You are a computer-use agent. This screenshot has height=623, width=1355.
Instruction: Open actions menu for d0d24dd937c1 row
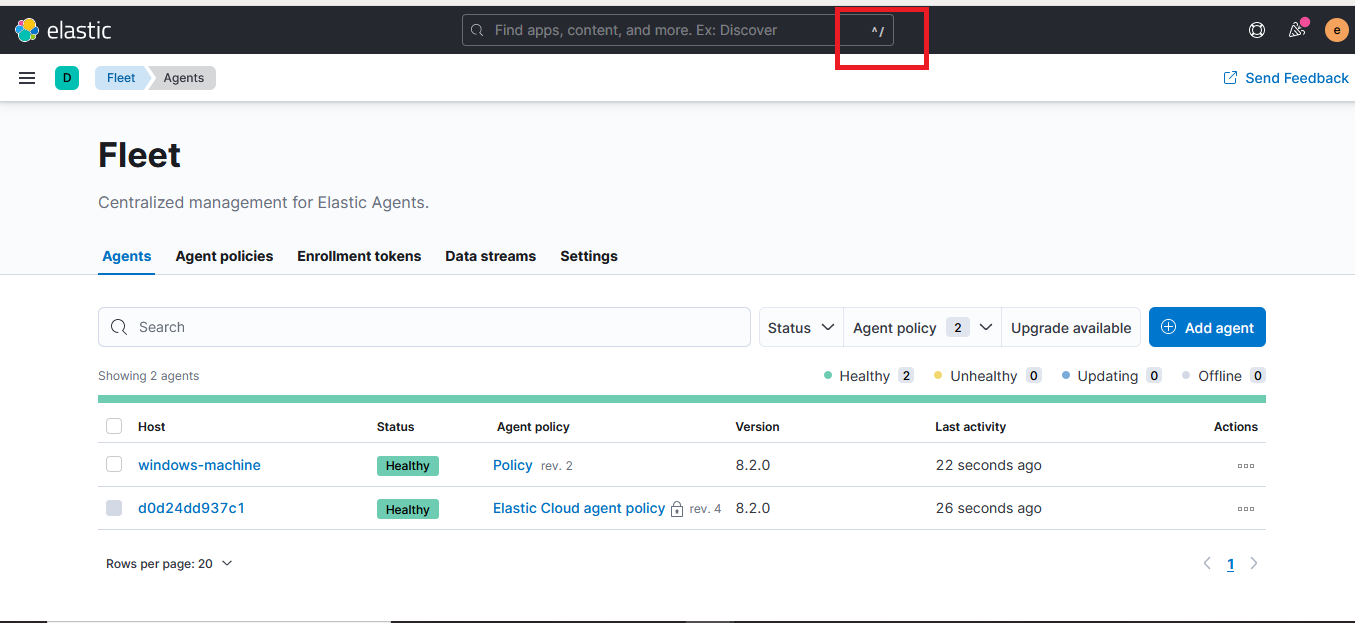(1245, 509)
